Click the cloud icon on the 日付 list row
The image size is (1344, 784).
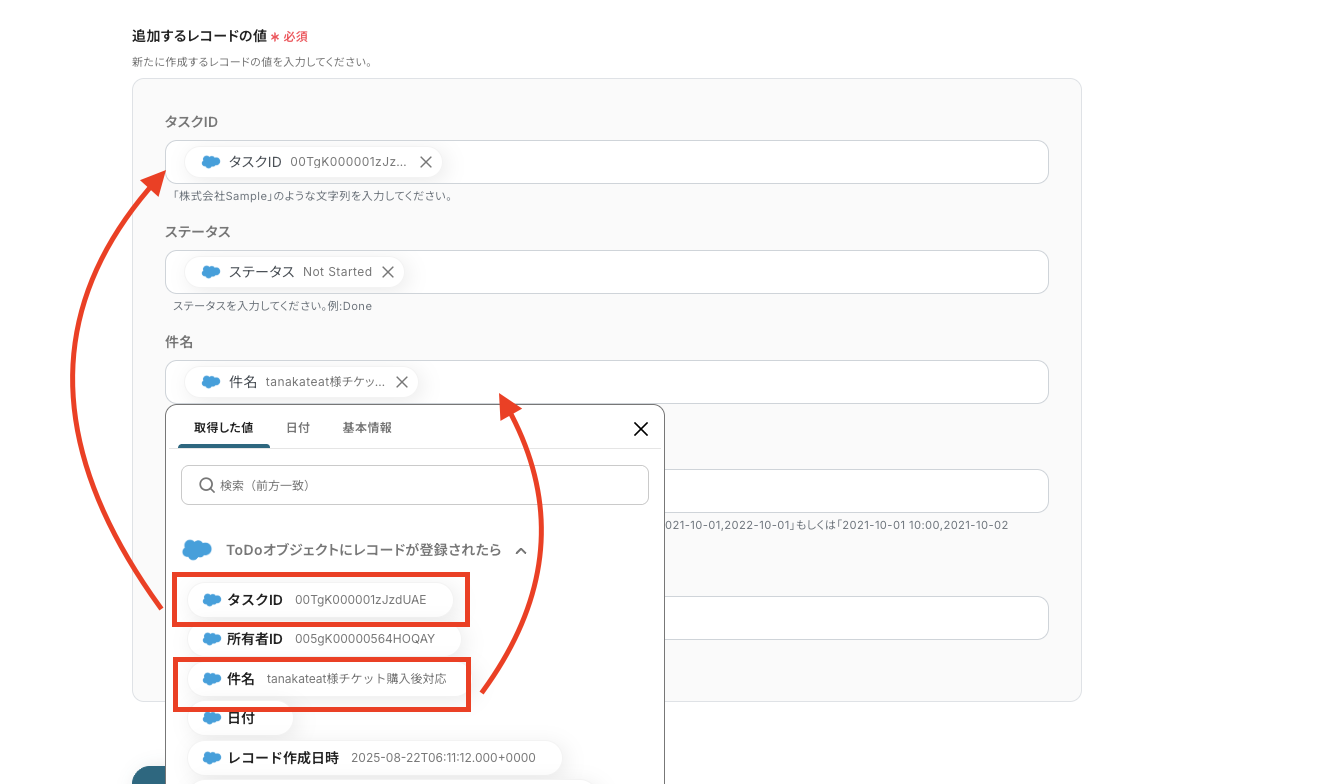point(212,718)
